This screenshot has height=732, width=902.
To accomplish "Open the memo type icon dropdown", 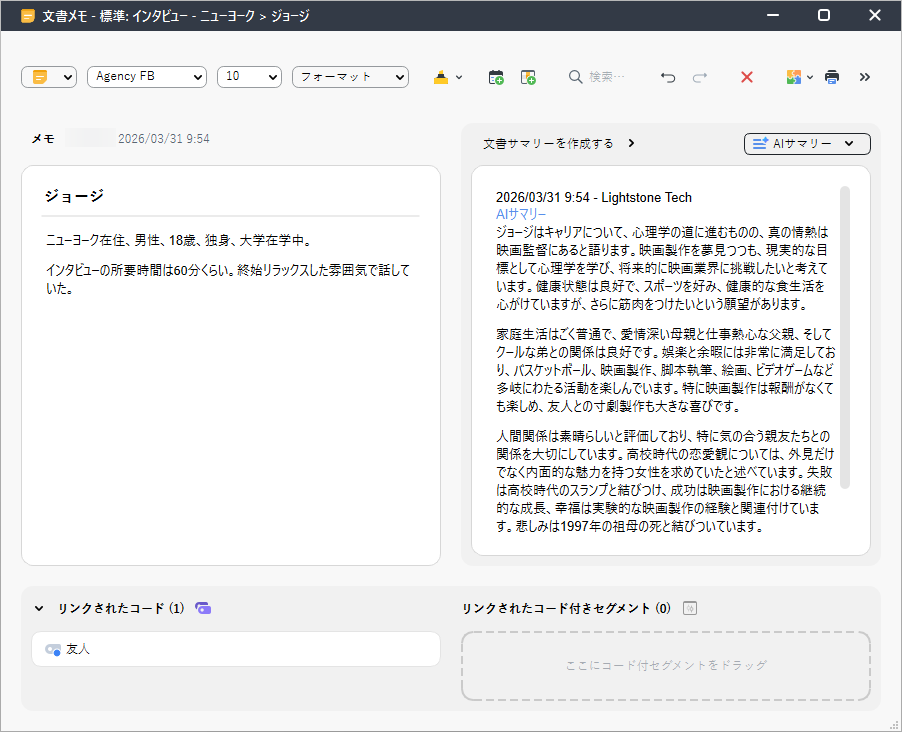I will click(49, 77).
